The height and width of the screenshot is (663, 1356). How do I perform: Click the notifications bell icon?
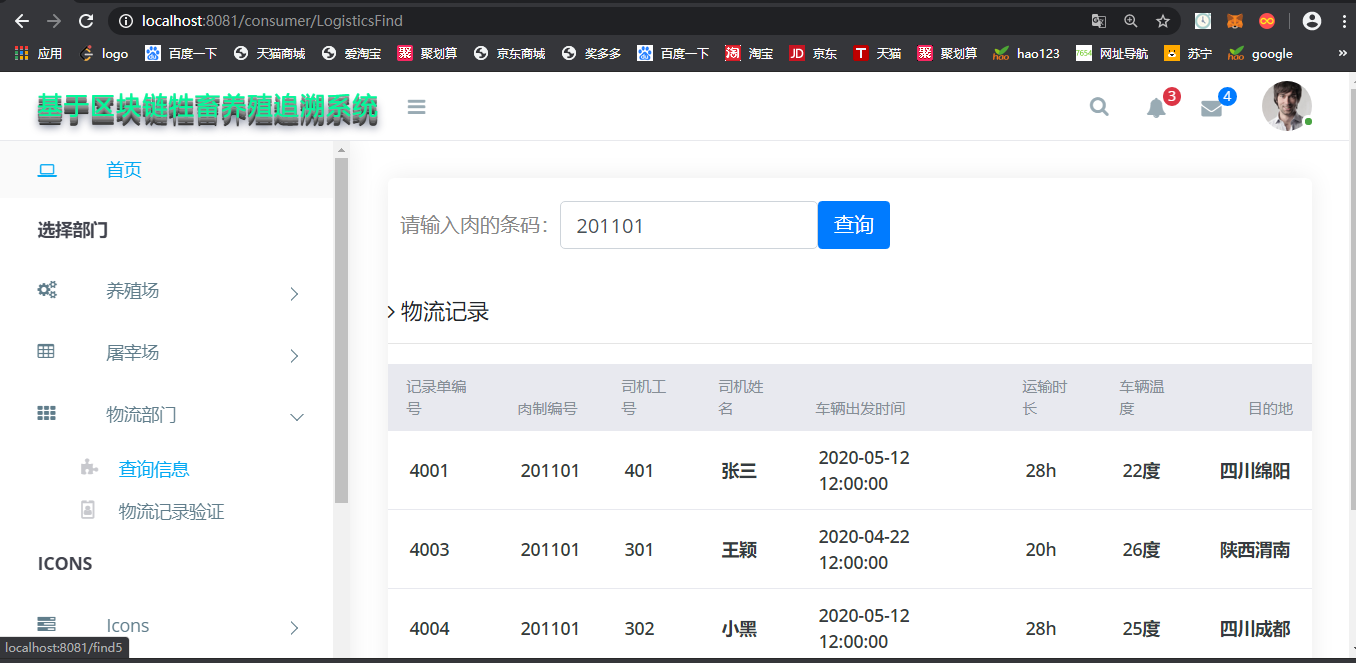(1155, 108)
